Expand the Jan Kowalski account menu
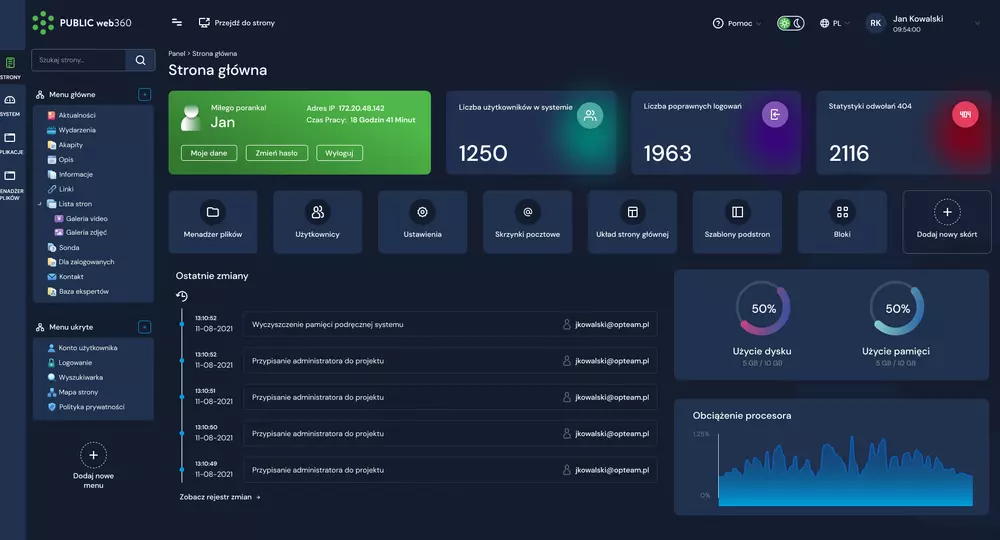 [x=976, y=23]
